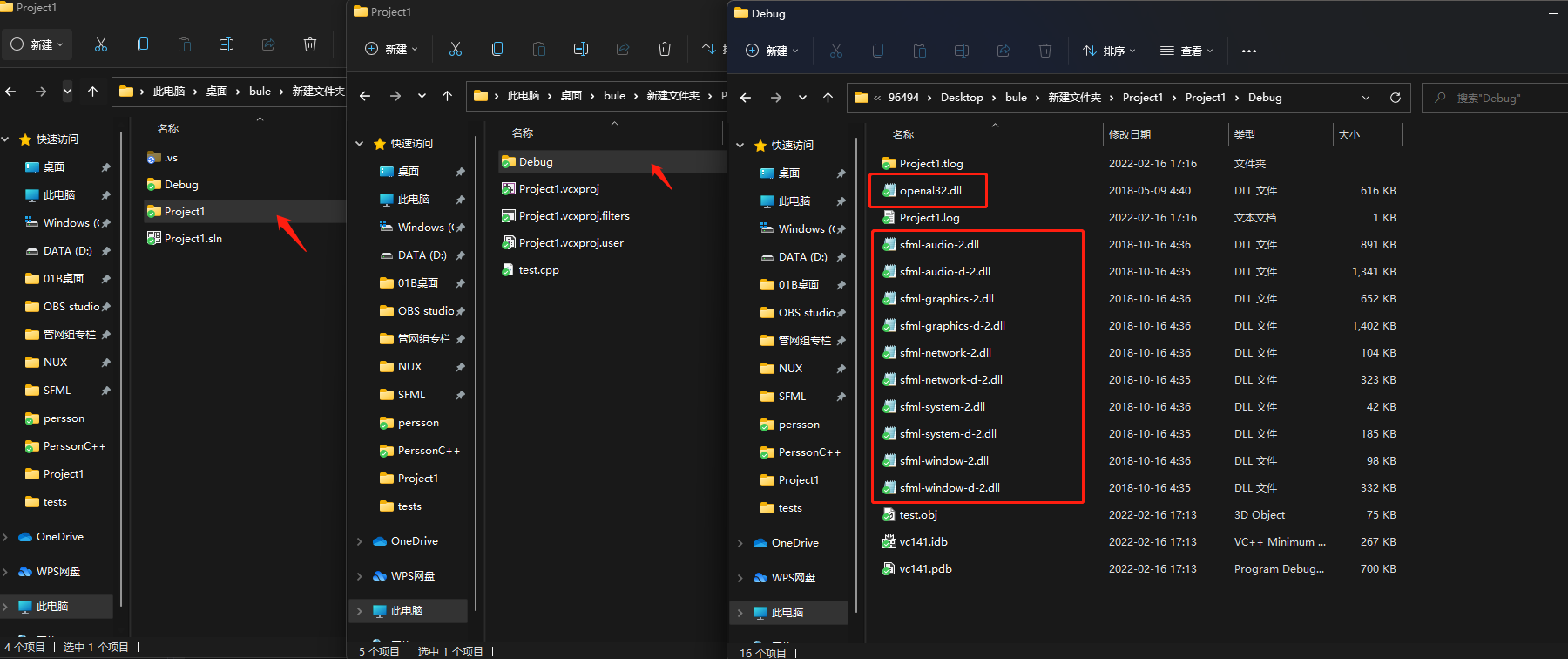This screenshot has width=1568, height=659.
Task: Click Rename icon in middle Project1 window toolbar
Action: [x=581, y=49]
